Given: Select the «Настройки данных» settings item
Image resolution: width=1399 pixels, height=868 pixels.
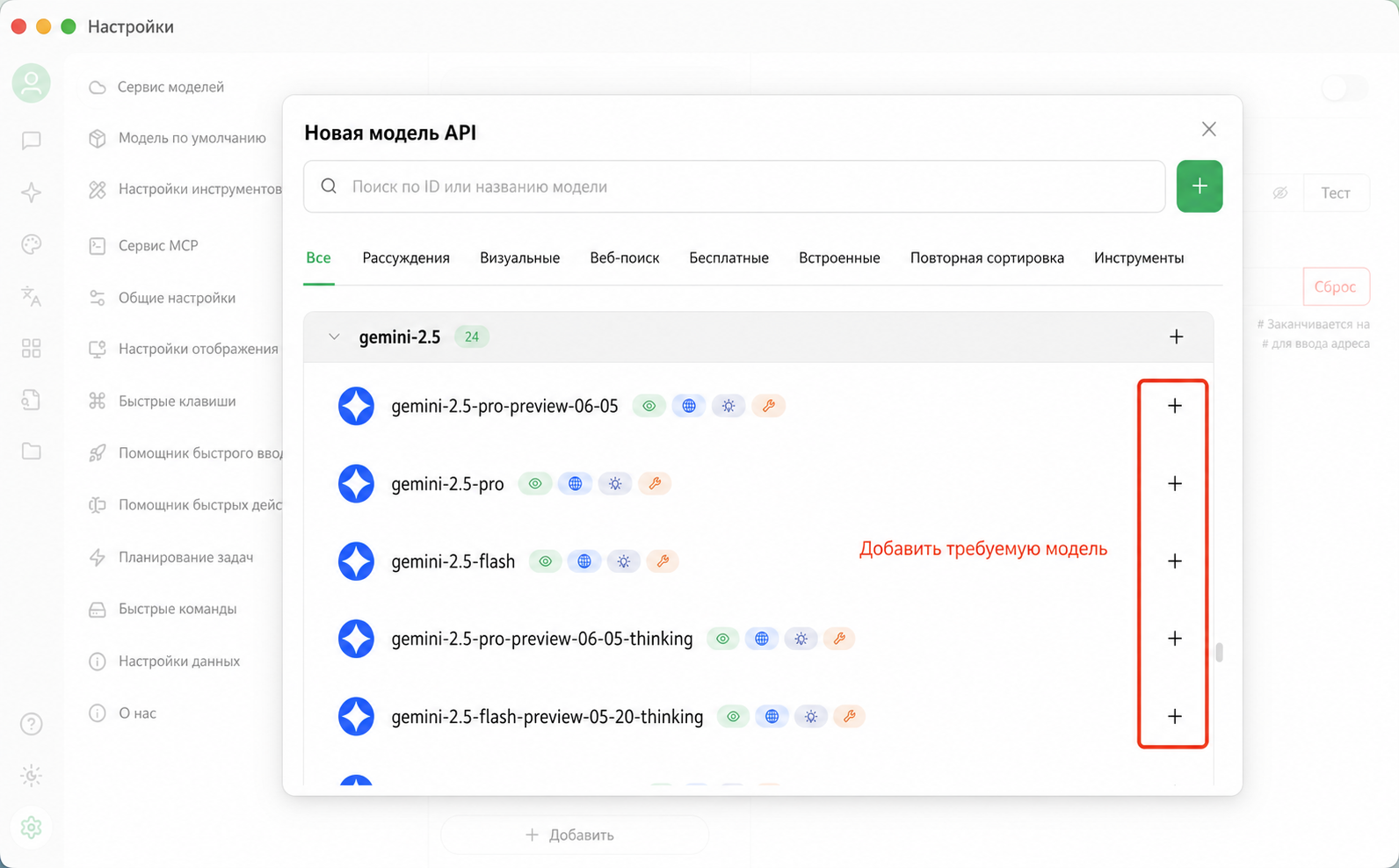Looking at the screenshot, I should click(x=164, y=661).
